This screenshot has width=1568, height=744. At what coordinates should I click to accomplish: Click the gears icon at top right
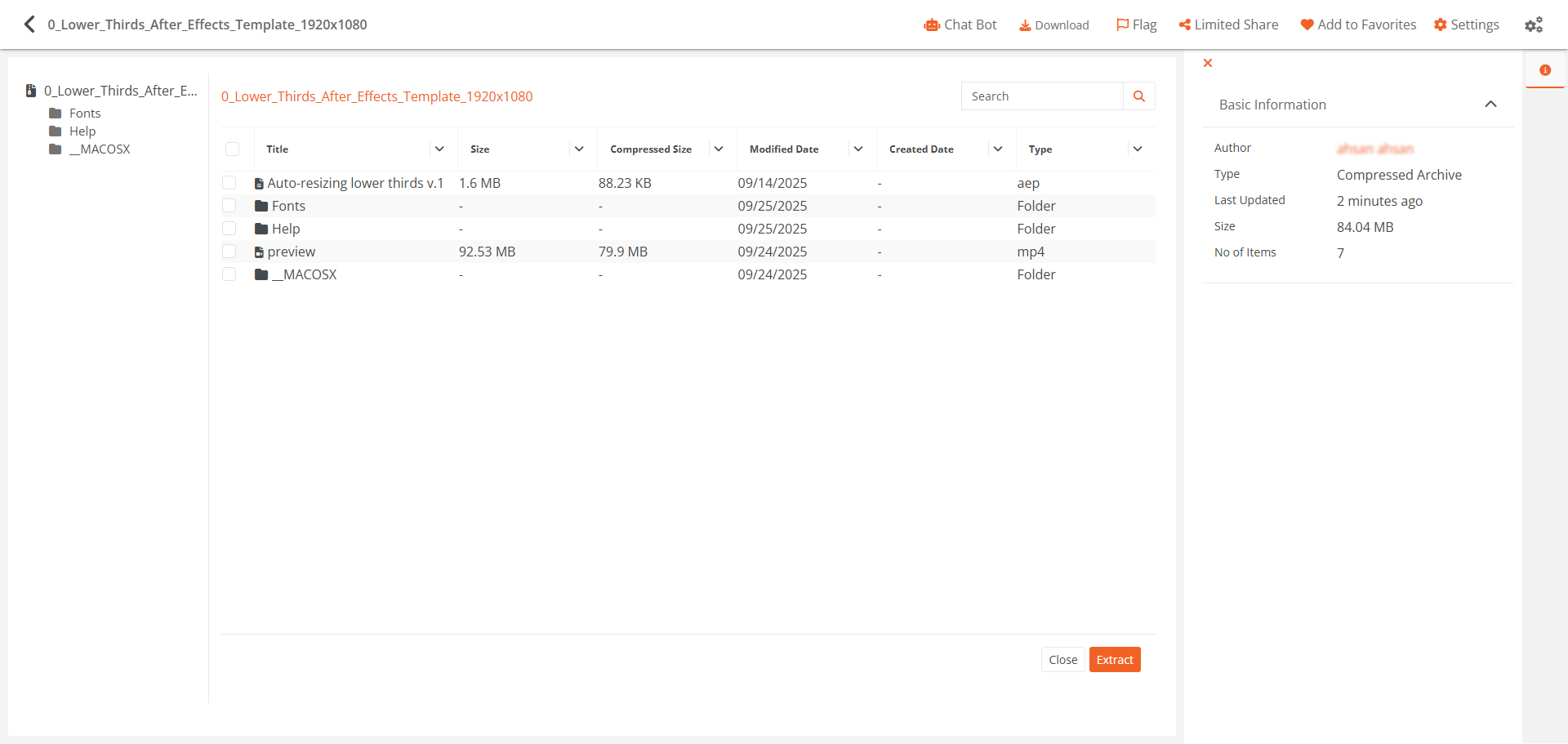(x=1534, y=25)
